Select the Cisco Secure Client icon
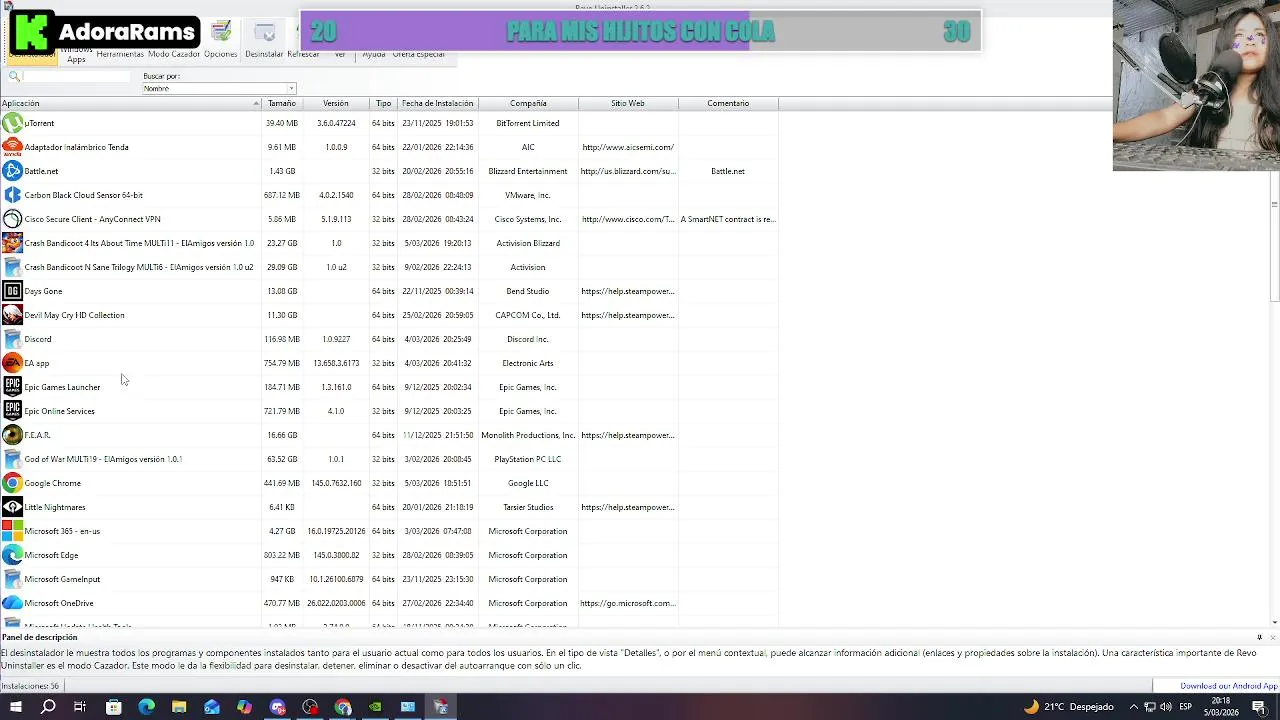 tap(12, 219)
